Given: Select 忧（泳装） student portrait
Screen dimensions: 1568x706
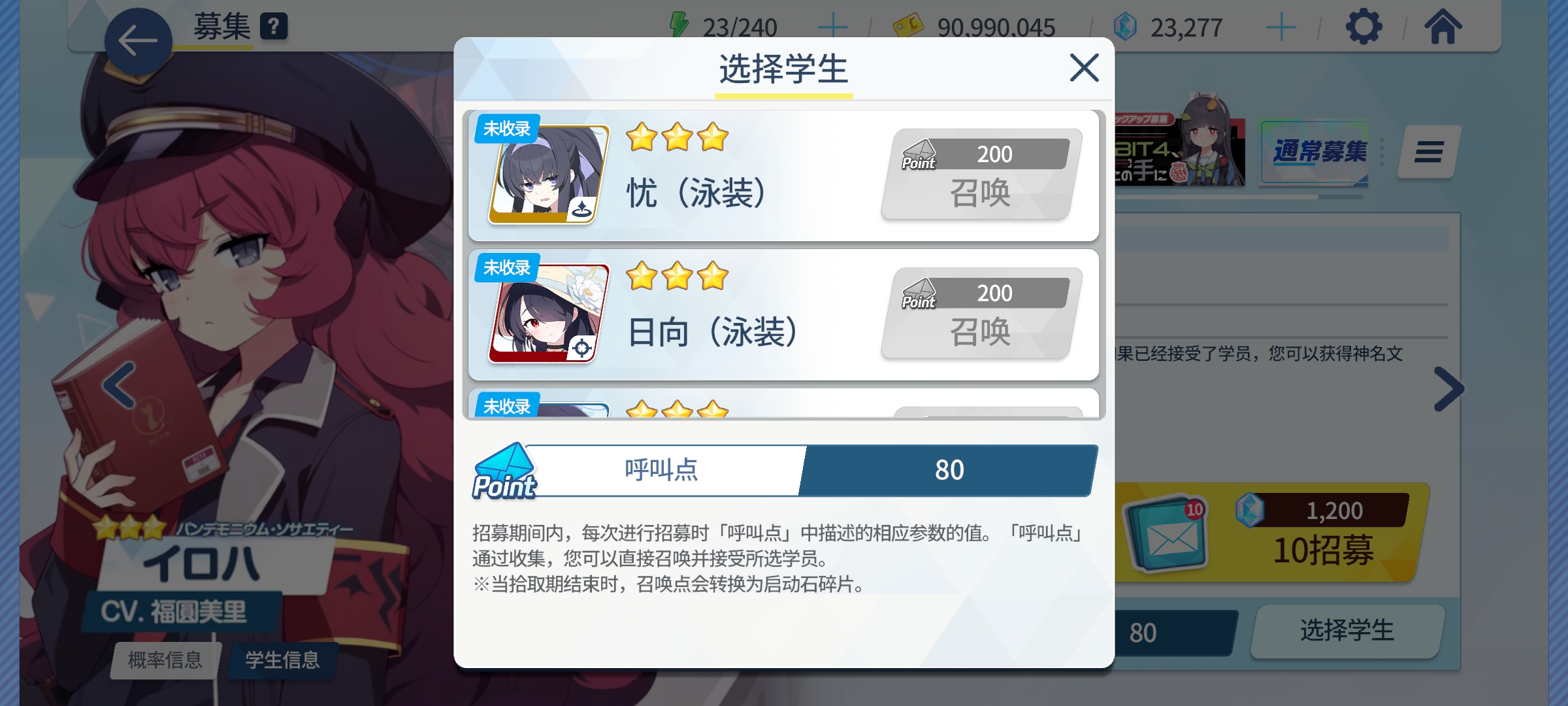Looking at the screenshot, I should [x=548, y=175].
